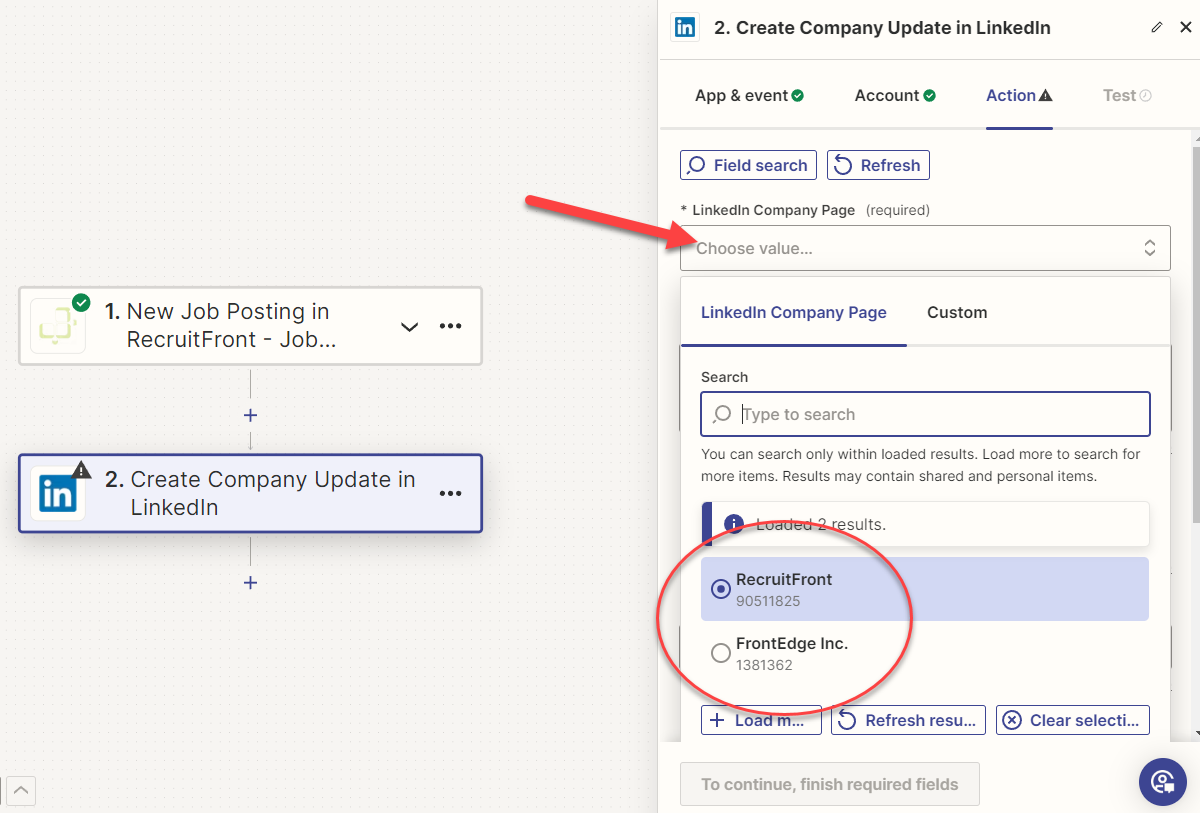Select the RecruitFront radio option
1200x813 pixels.
click(720, 589)
